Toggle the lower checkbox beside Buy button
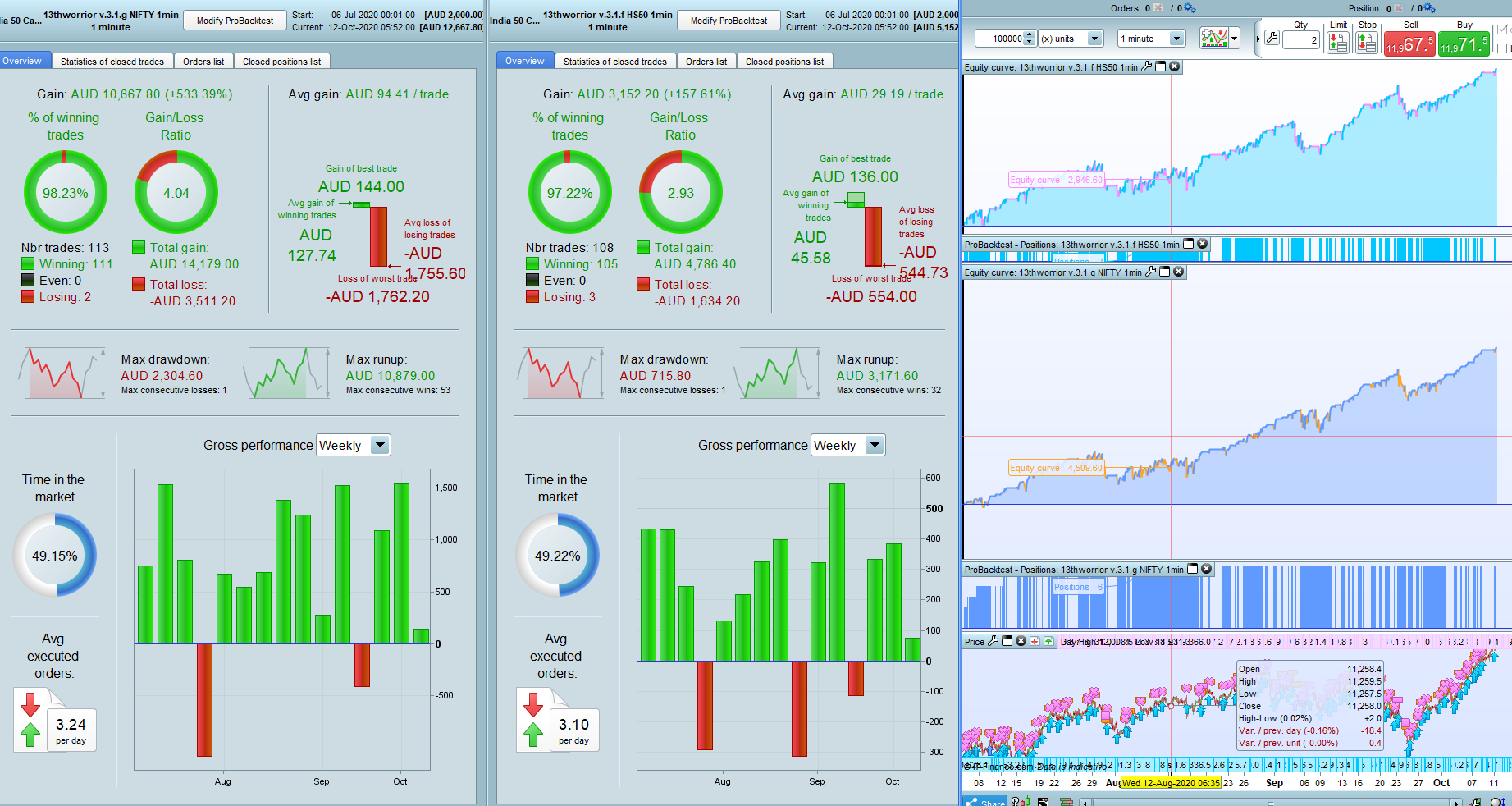This screenshot has width=1512, height=806. (x=1502, y=48)
